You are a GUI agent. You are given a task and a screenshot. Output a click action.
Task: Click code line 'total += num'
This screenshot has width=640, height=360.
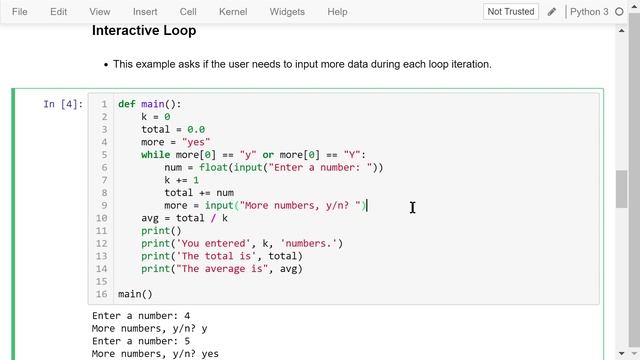(x=199, y=193)
